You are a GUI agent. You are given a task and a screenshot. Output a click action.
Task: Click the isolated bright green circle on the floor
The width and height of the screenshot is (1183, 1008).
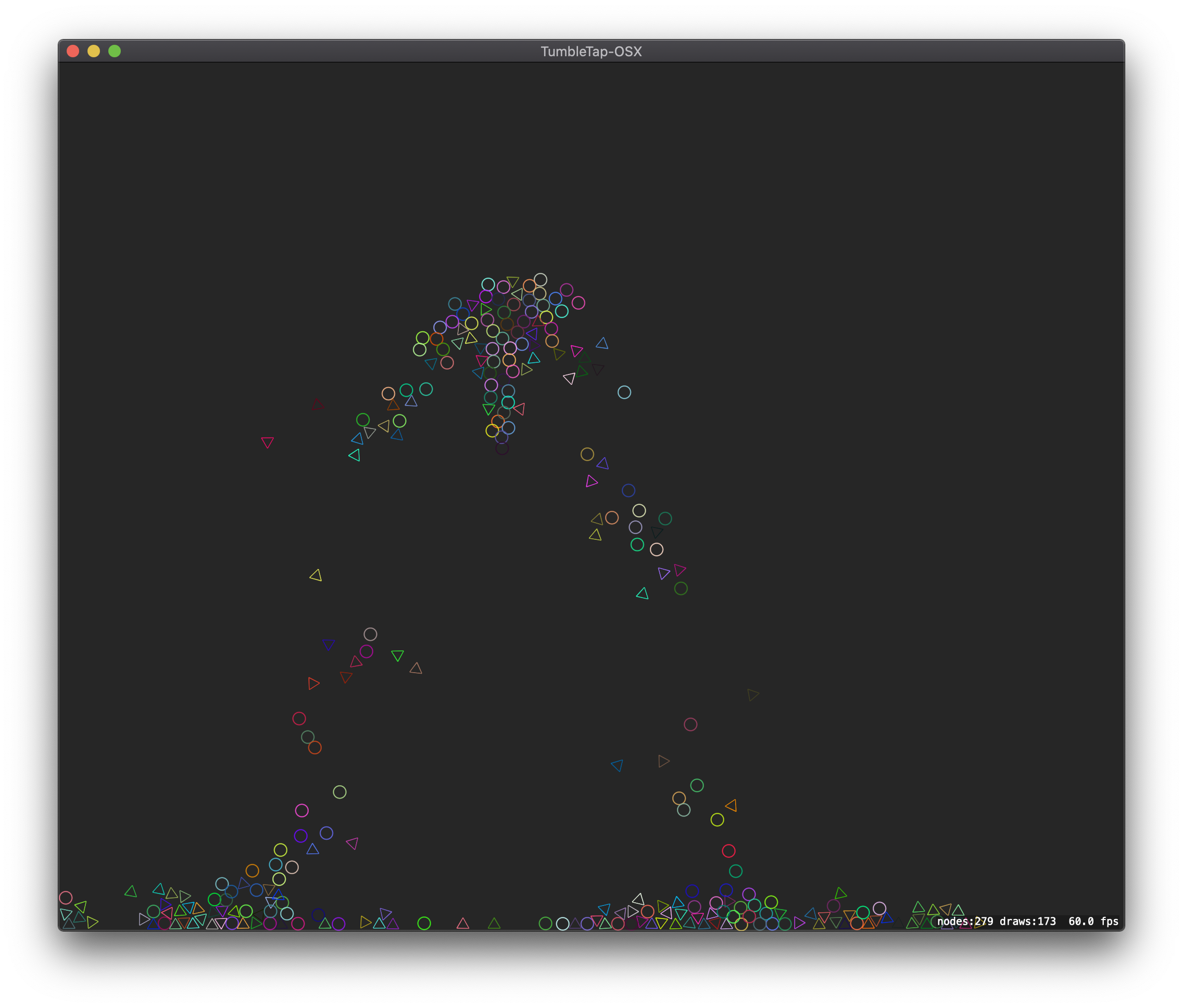[x=424, y=923]
